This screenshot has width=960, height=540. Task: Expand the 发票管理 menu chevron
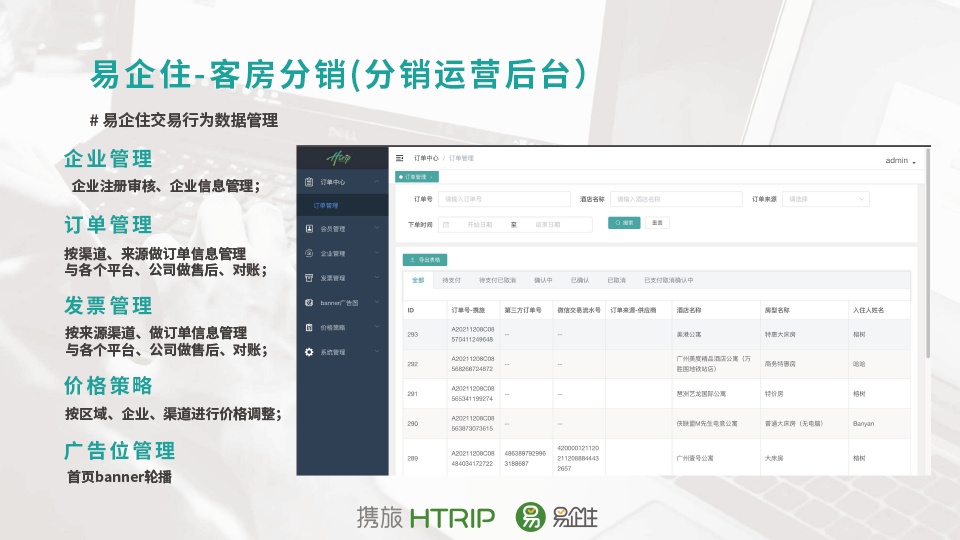[x=377, y=278]
